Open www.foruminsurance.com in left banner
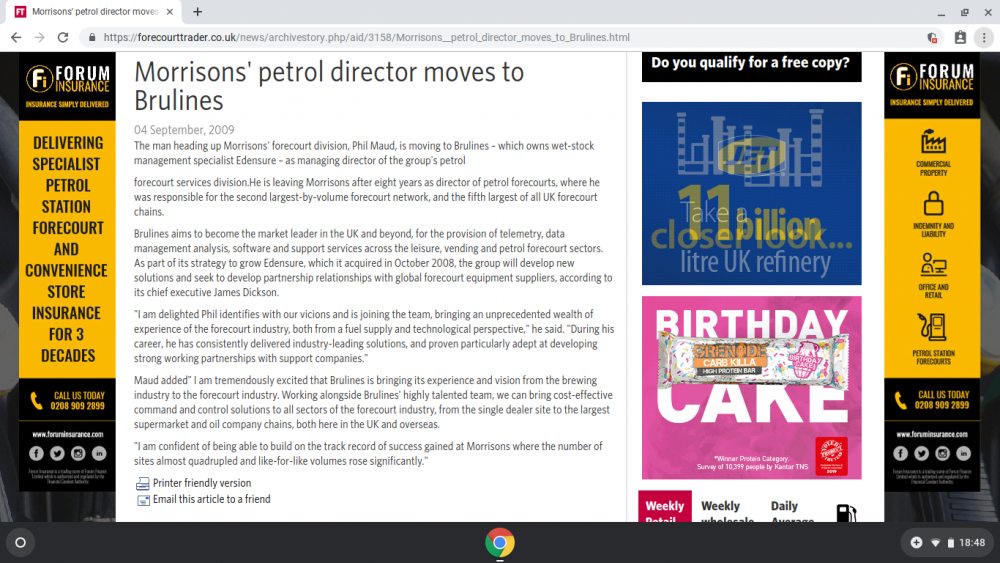Image resolution: width=1000 pixels, height=563 pixels. [68, 434]
